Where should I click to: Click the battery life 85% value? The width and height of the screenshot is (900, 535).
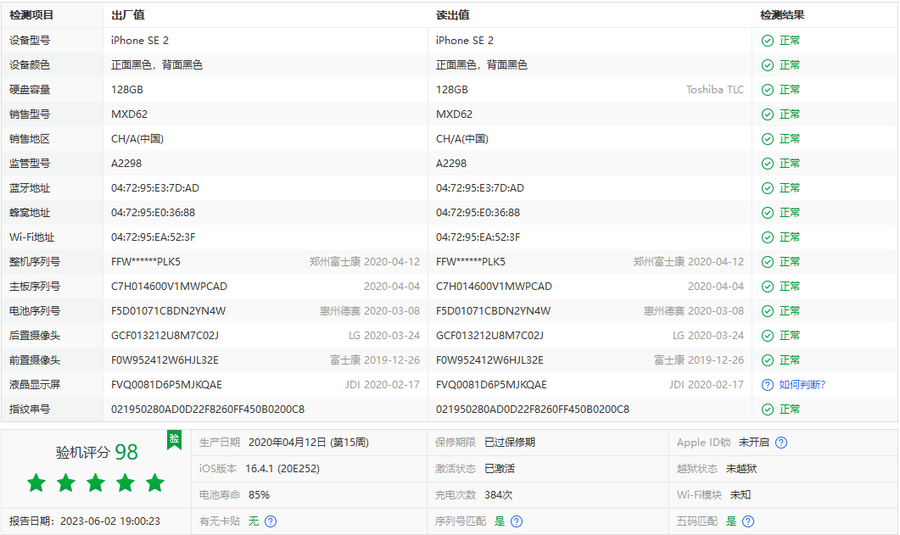pos(259,495)
